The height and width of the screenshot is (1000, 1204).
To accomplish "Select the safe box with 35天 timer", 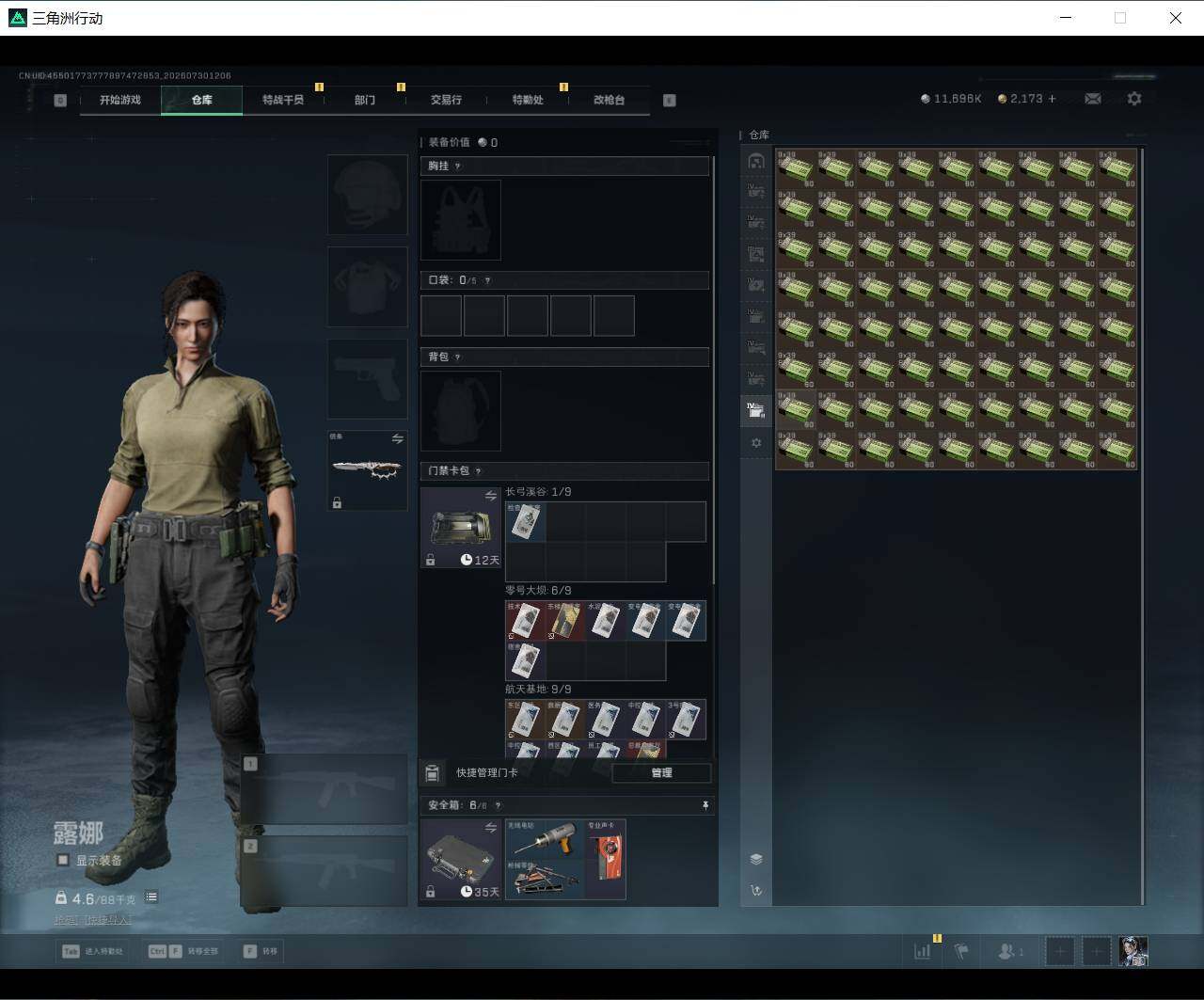I will pos(461,860).
